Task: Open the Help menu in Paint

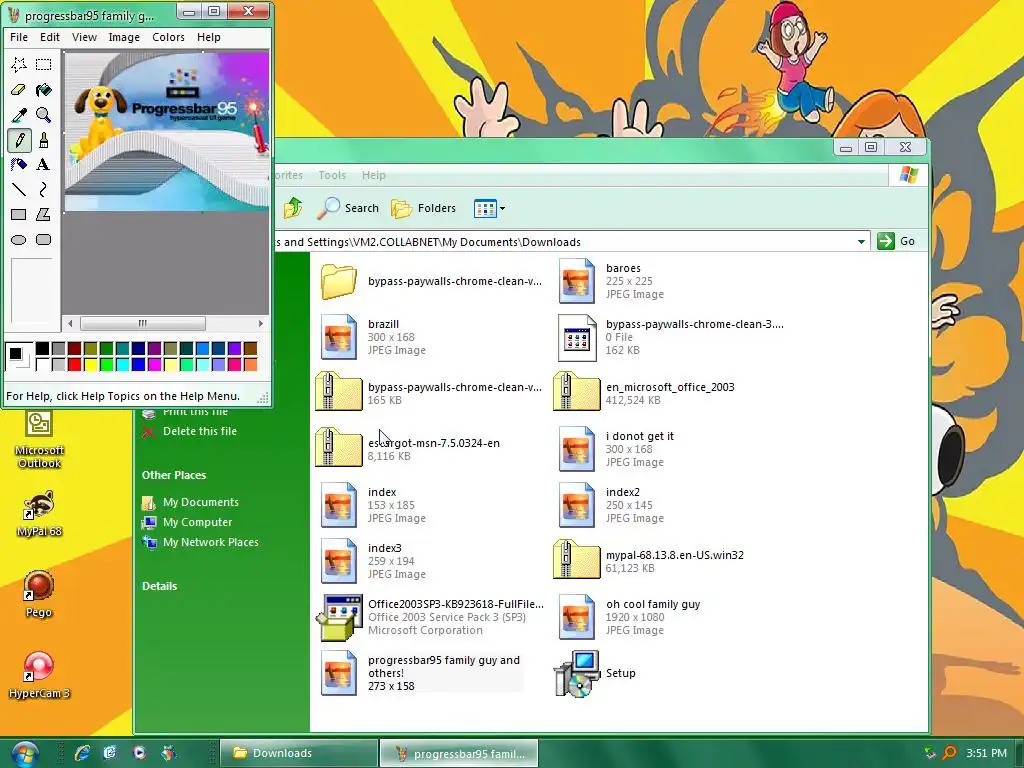Action: click(x=209, y=37)
